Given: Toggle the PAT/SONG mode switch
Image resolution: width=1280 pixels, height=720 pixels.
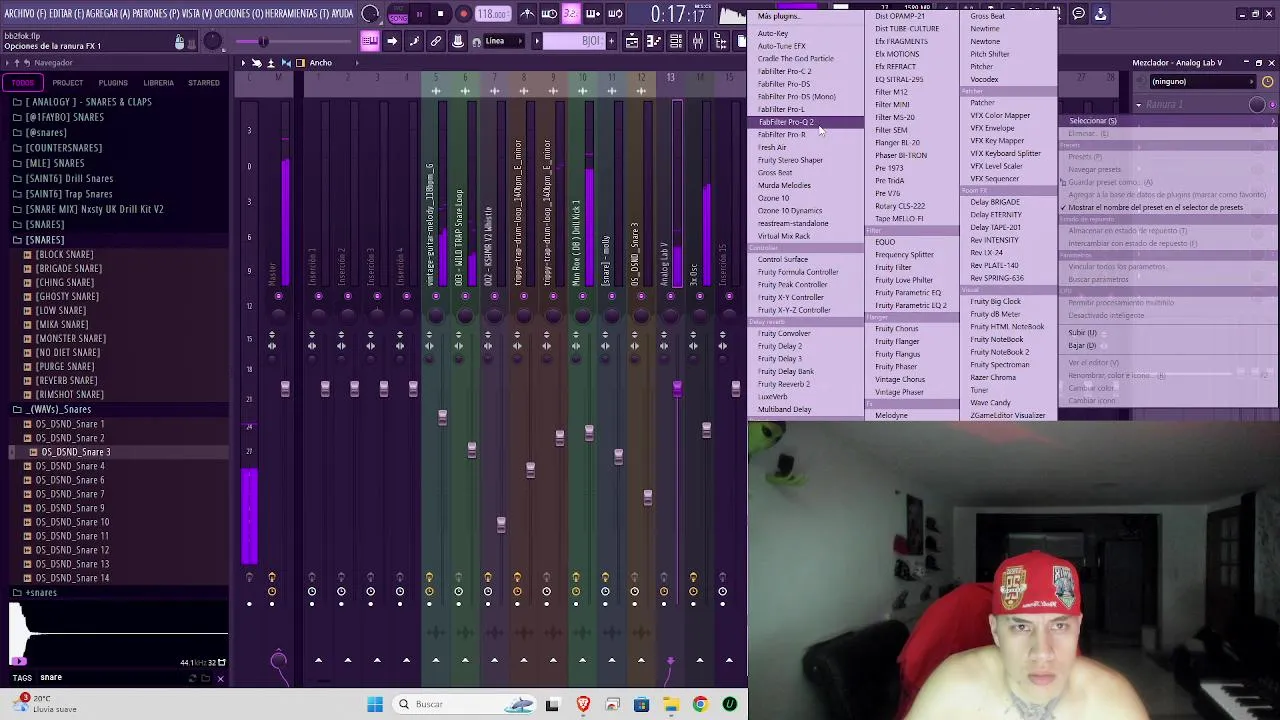Looking at the screenshot, I should tap(398, 14).
